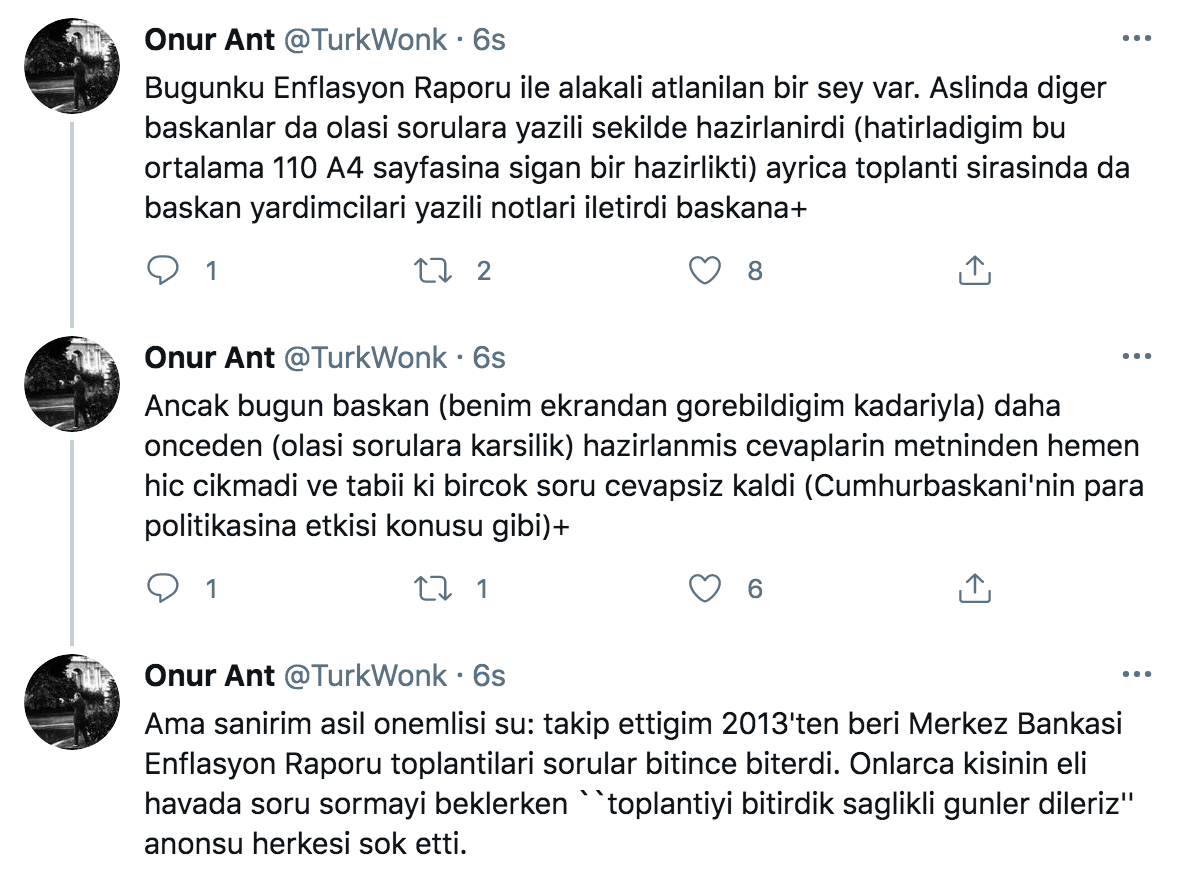The image size is (1188, 888).
Task: Click the Onur Ant name on third tweet
Action: [209, 676]
